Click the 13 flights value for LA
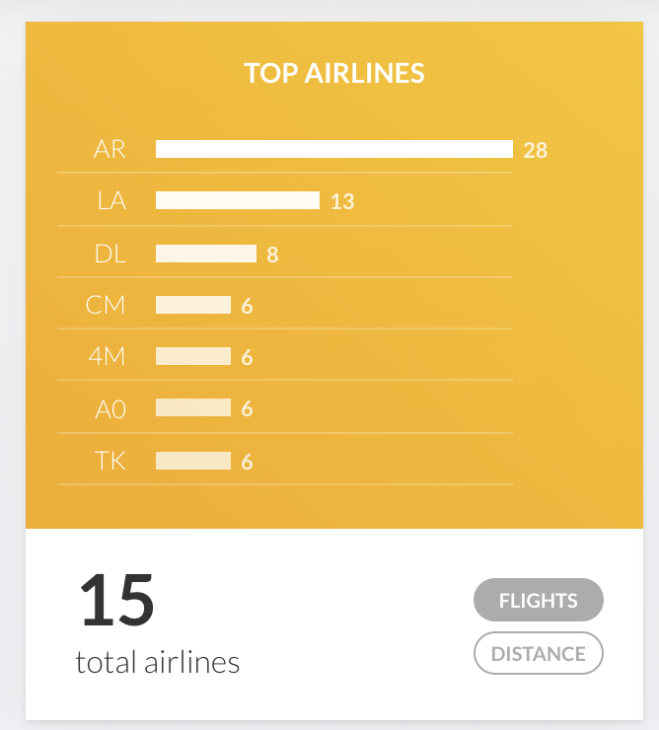This screenshot has height=730, width=659. [342, 202]
